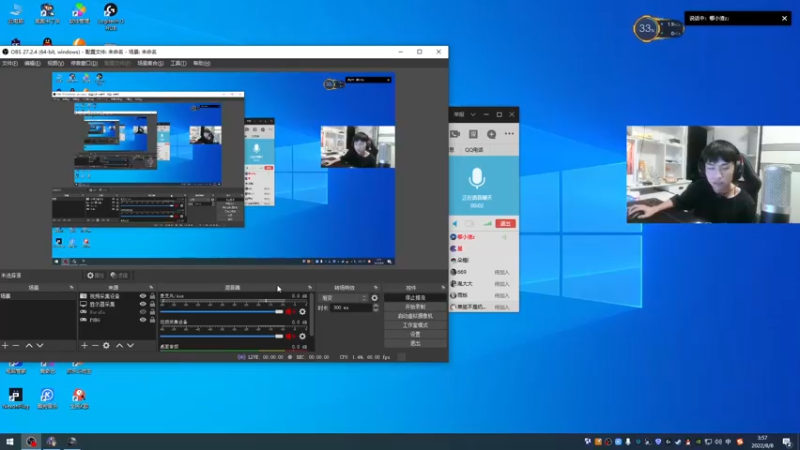The width and height of the screenshot is (800, 450).
Task: Open the 场景集合(S) menu in OBS
Action: pos(150,63)
